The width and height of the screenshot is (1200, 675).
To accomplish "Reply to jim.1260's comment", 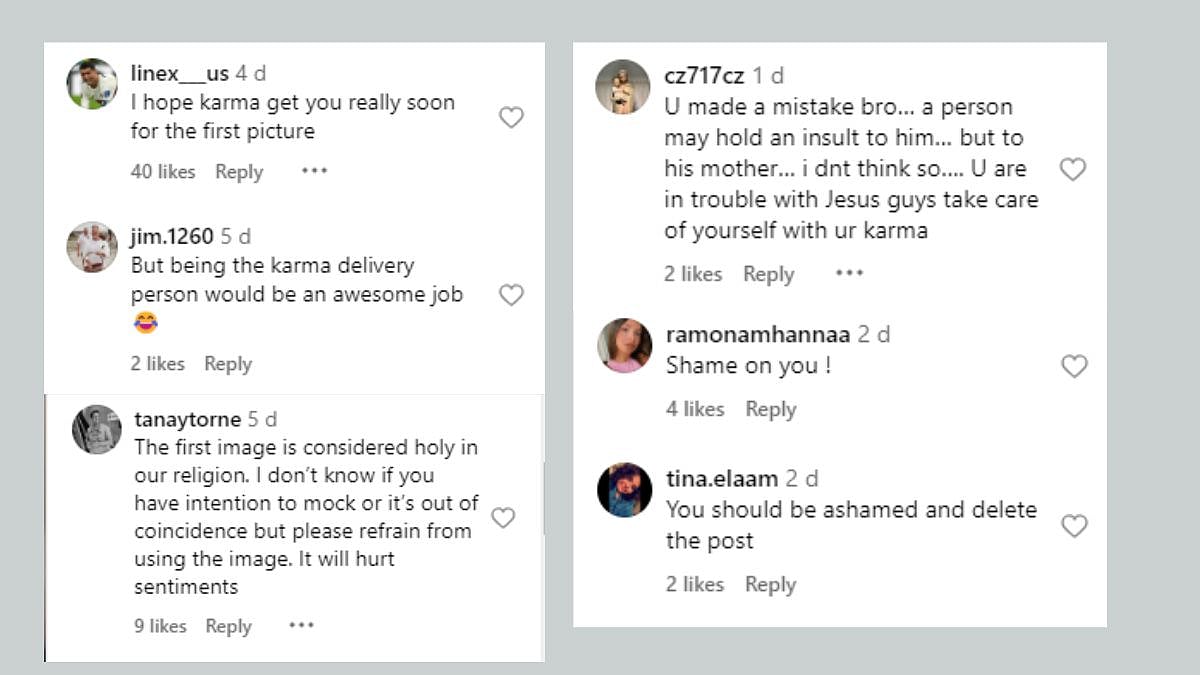I will click(x=228, y=364).
